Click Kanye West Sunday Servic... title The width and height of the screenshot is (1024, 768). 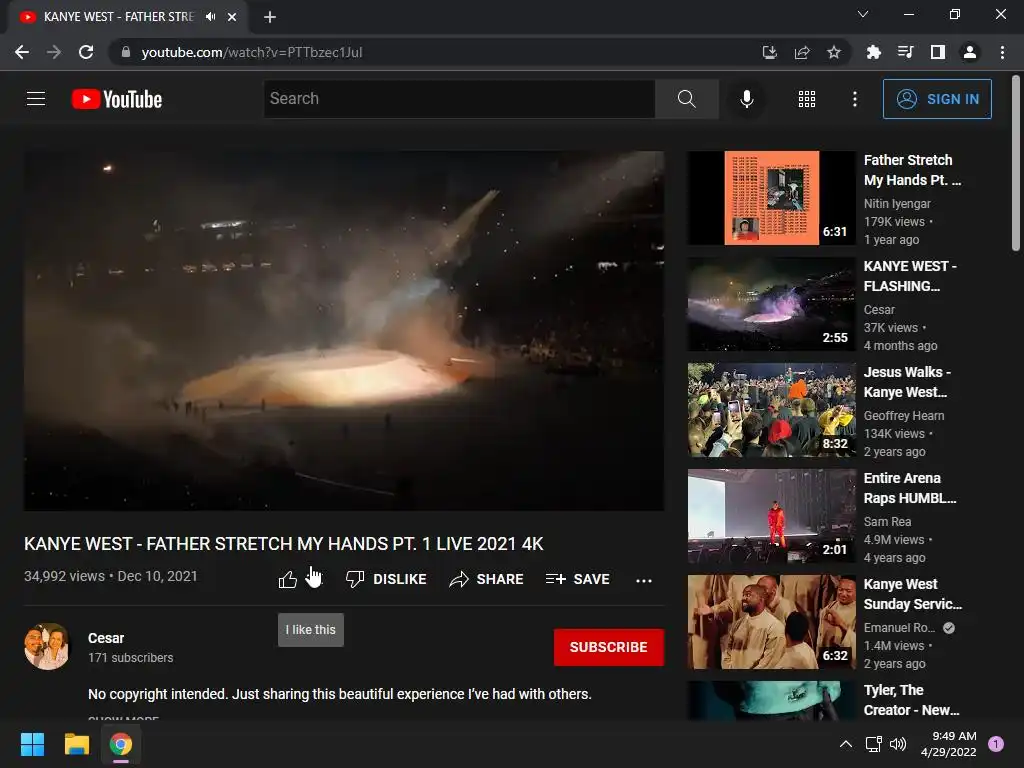(x=912, y=594)
